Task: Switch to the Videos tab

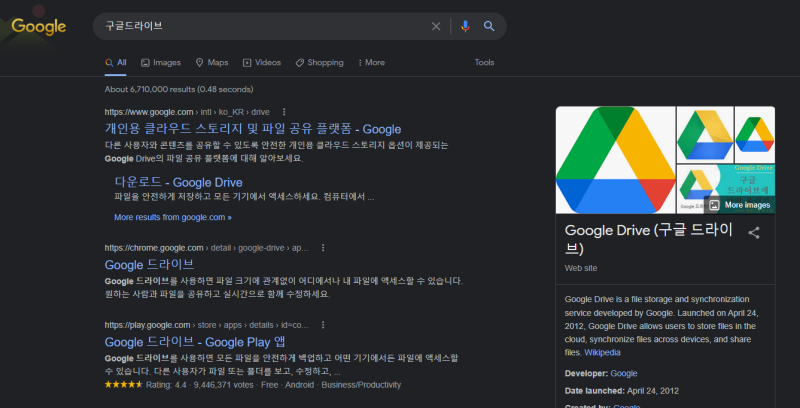Action: [262, 63]
